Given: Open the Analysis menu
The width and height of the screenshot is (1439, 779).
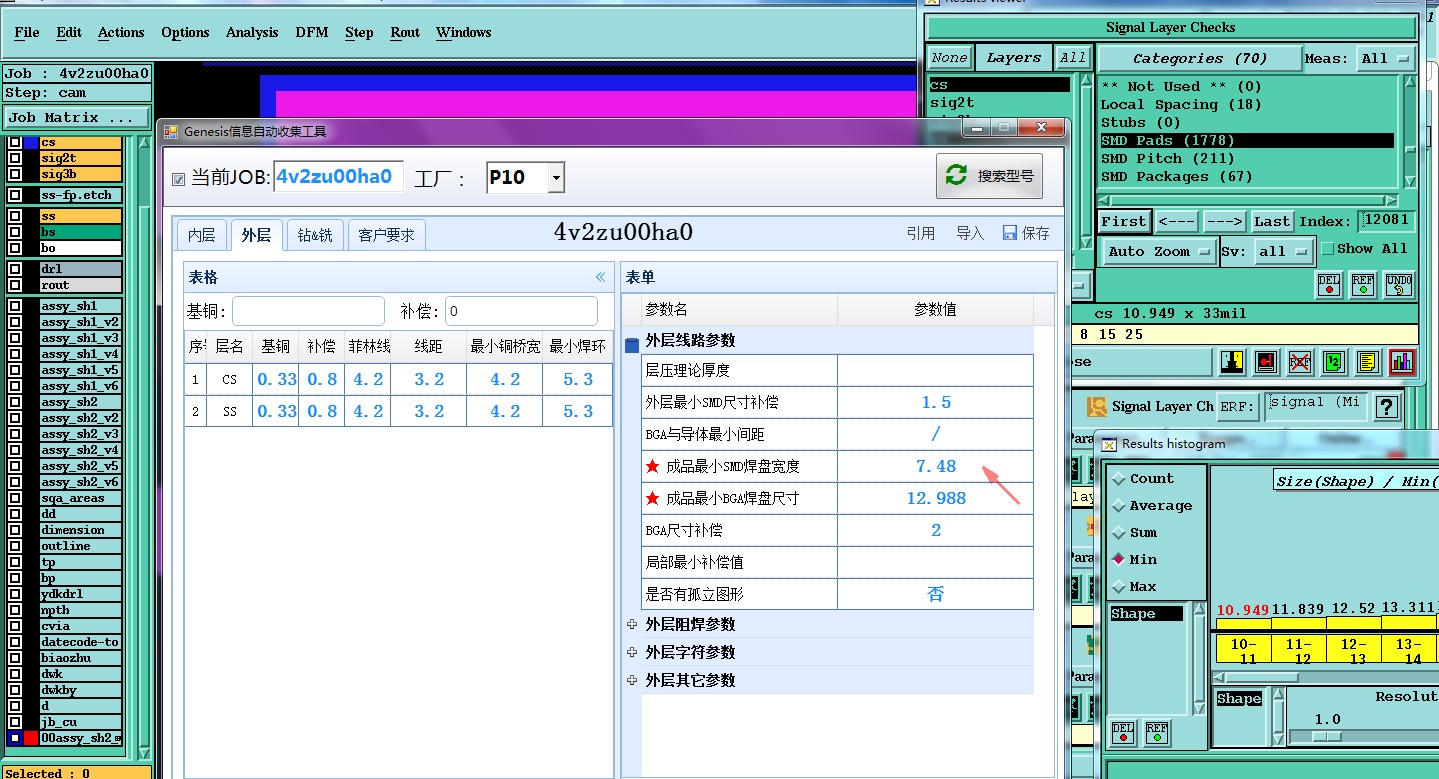Looking at the screenshot, I should 252,32.
